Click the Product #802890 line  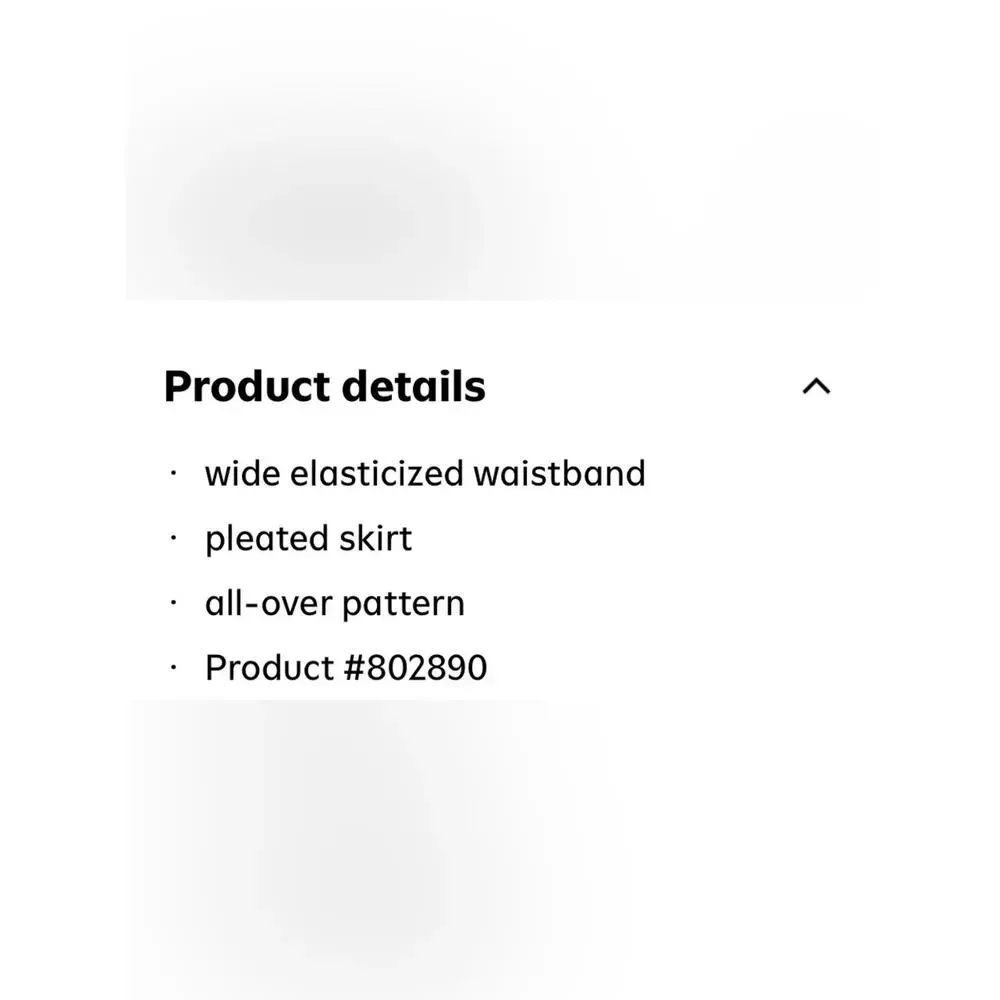click(346, 668)
